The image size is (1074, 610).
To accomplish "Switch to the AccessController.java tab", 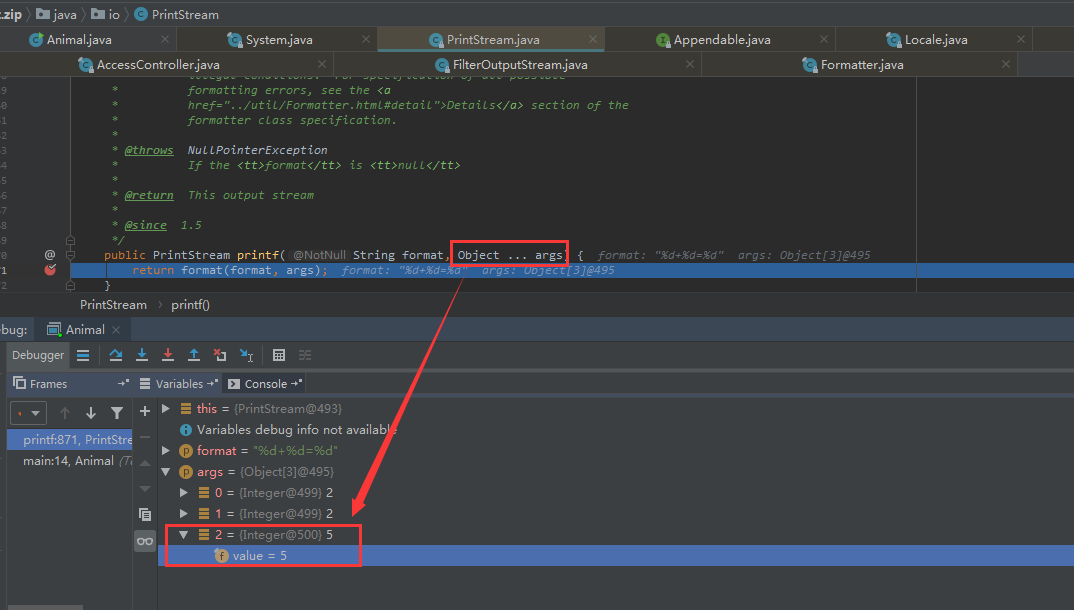I will tap(158, 65).
